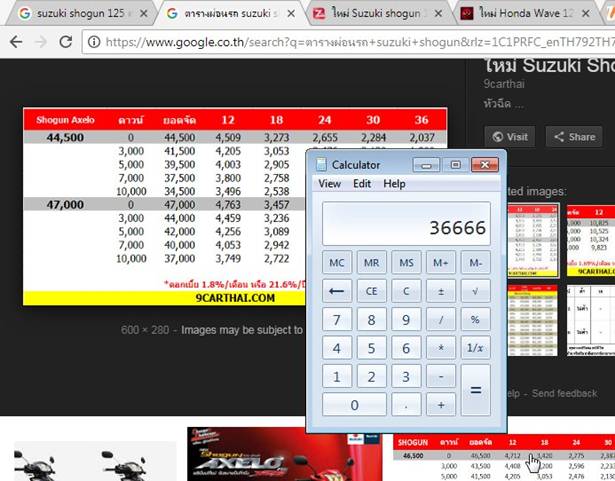The width and height of the screenshot is (615, 481).
Task: Click the 44,500 price cell
Action: pyautogui.click(x=65, y=137)
